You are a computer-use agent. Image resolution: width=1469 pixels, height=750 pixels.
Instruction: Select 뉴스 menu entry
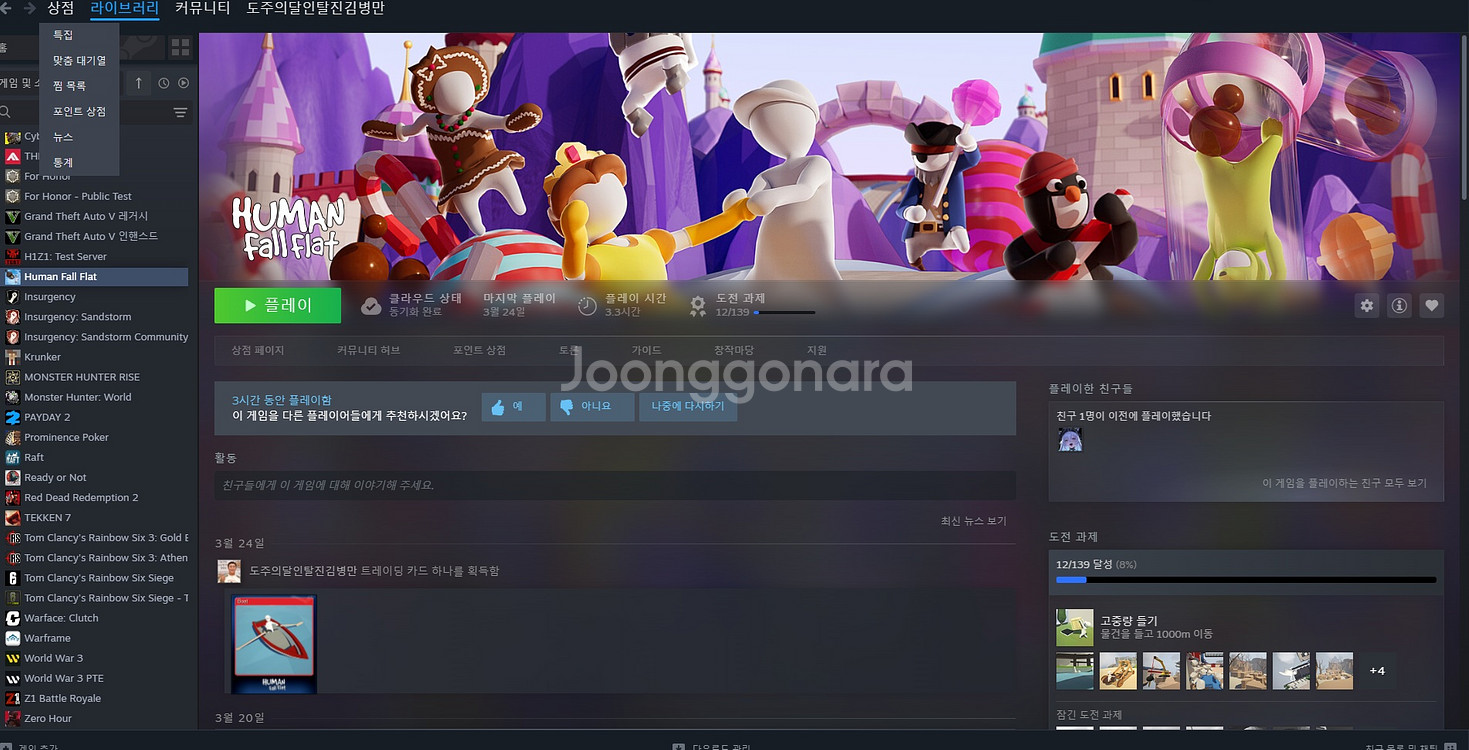pyautogui.click(x=63, y=137)
